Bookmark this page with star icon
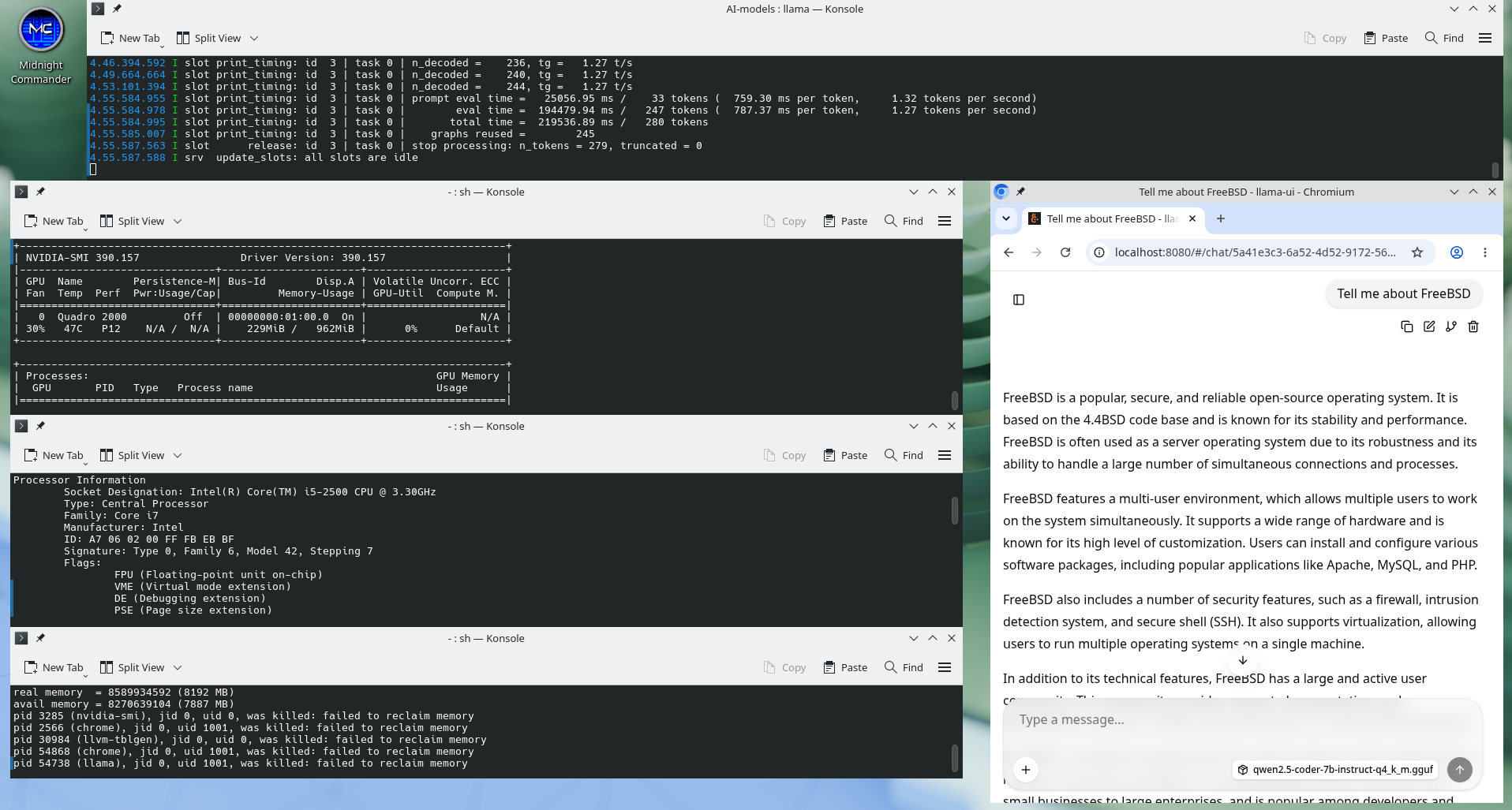 [x=1417, y=252]
